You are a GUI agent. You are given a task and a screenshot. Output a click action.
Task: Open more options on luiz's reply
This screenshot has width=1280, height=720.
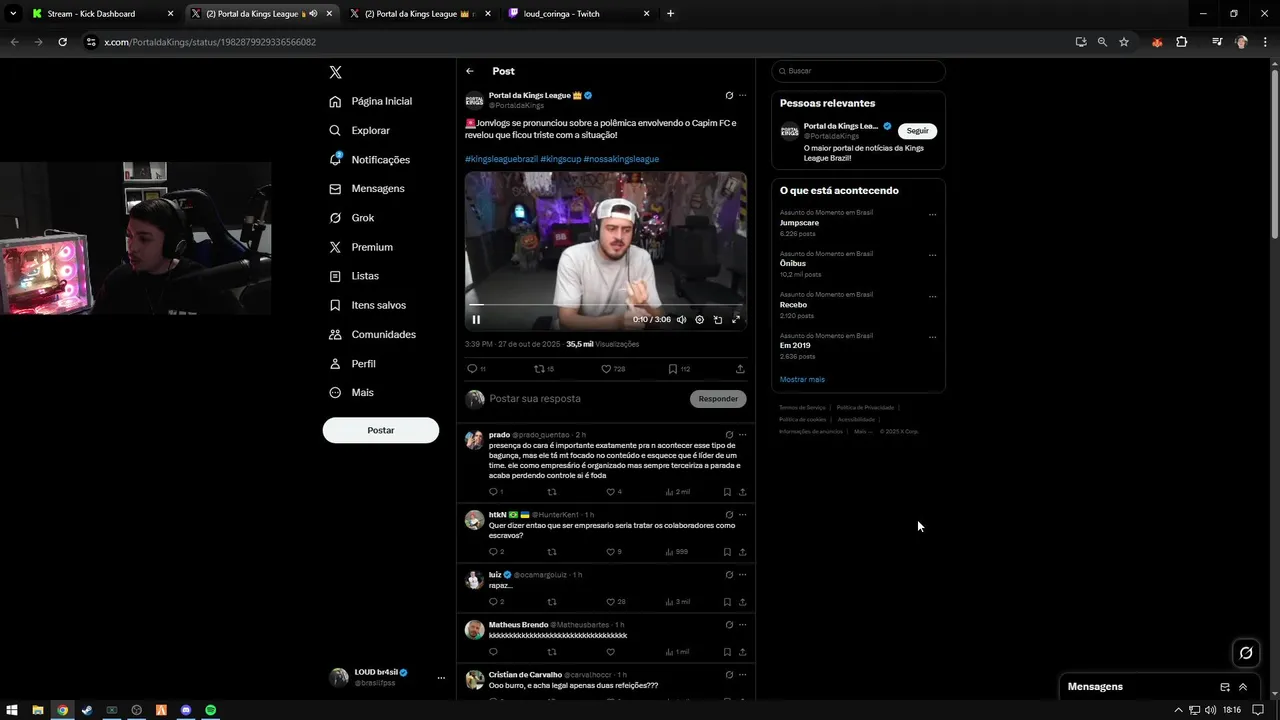pos(742,575)
